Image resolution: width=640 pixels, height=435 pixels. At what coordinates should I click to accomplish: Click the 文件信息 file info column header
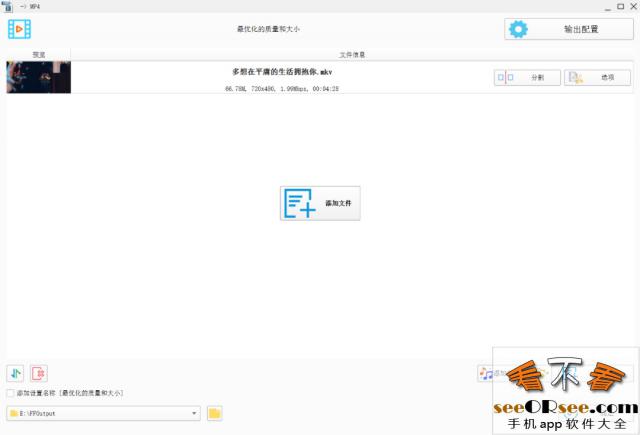click(x=352, y=54)
